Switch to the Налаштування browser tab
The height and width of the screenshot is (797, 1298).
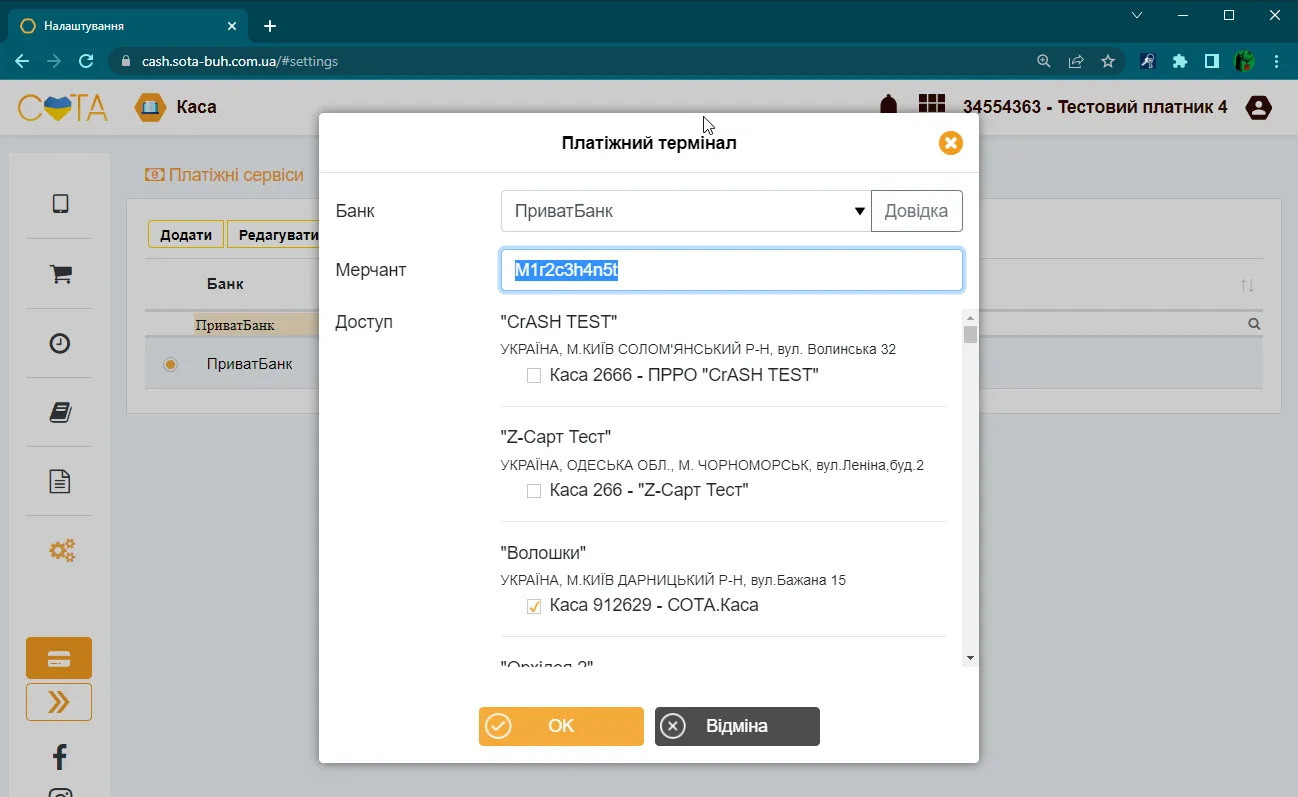coord(126,26)
